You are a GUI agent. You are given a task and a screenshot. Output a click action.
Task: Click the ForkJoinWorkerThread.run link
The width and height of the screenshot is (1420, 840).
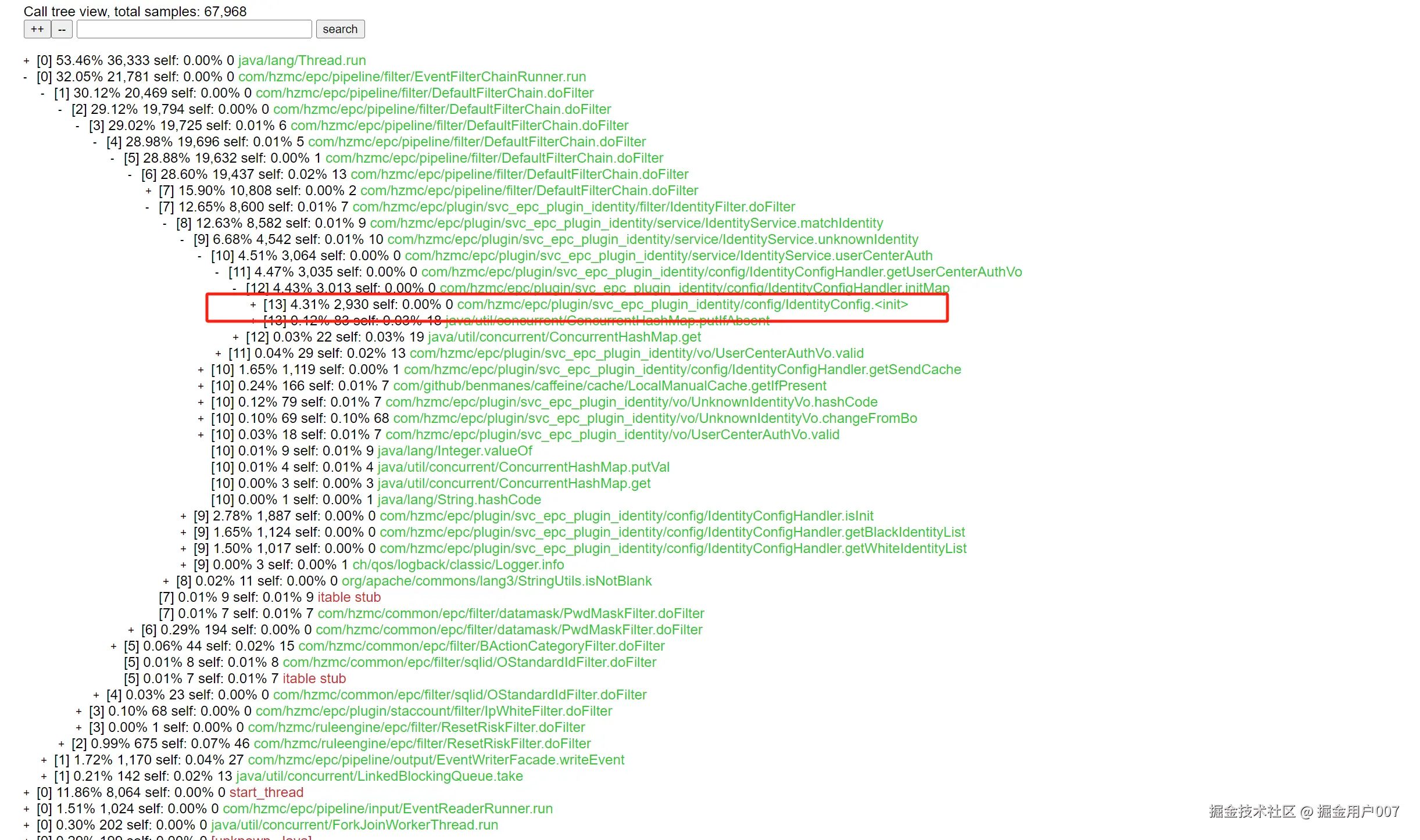click(354, 825)
